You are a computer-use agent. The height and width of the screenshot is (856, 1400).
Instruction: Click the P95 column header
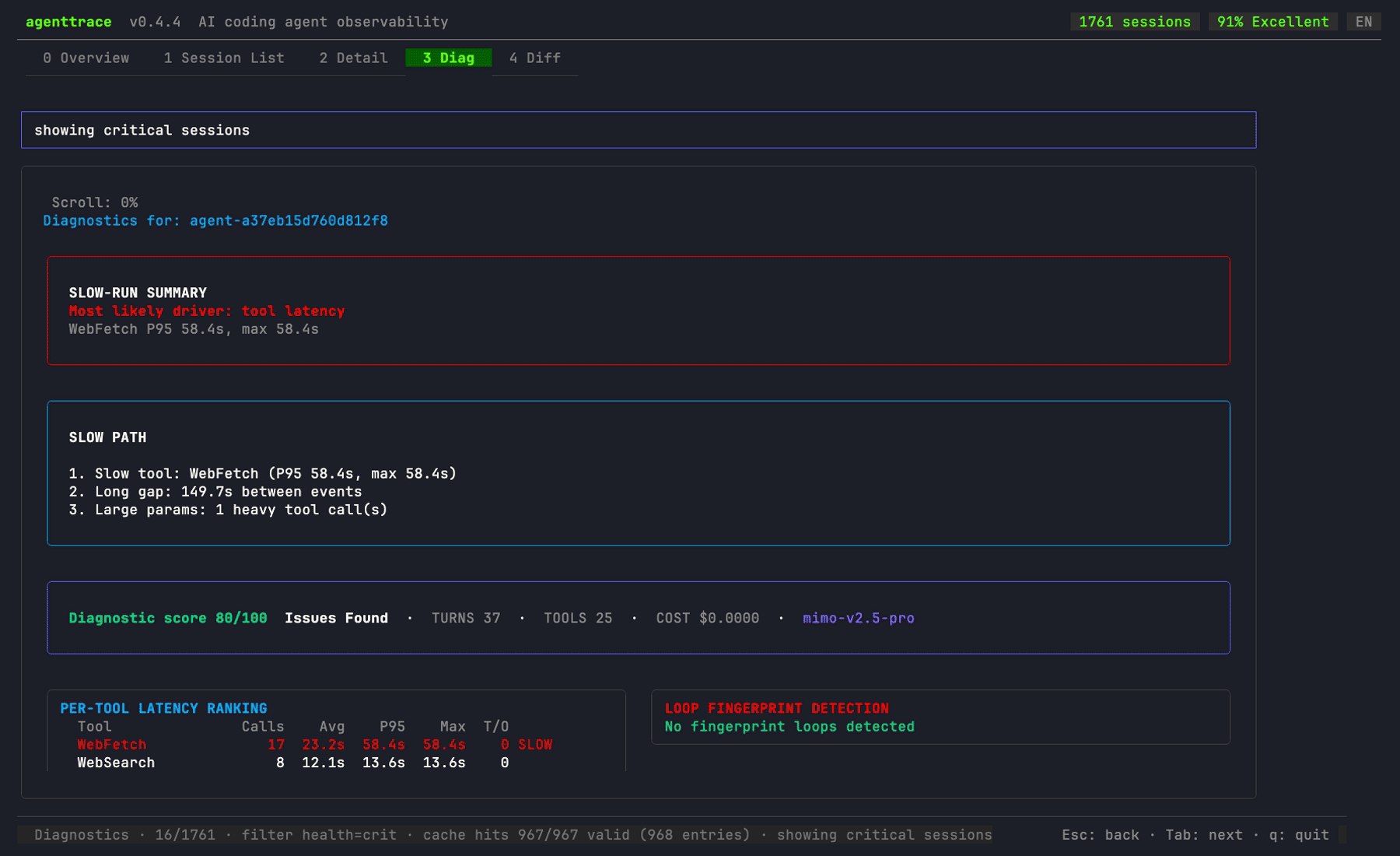[x=392, y=727]
